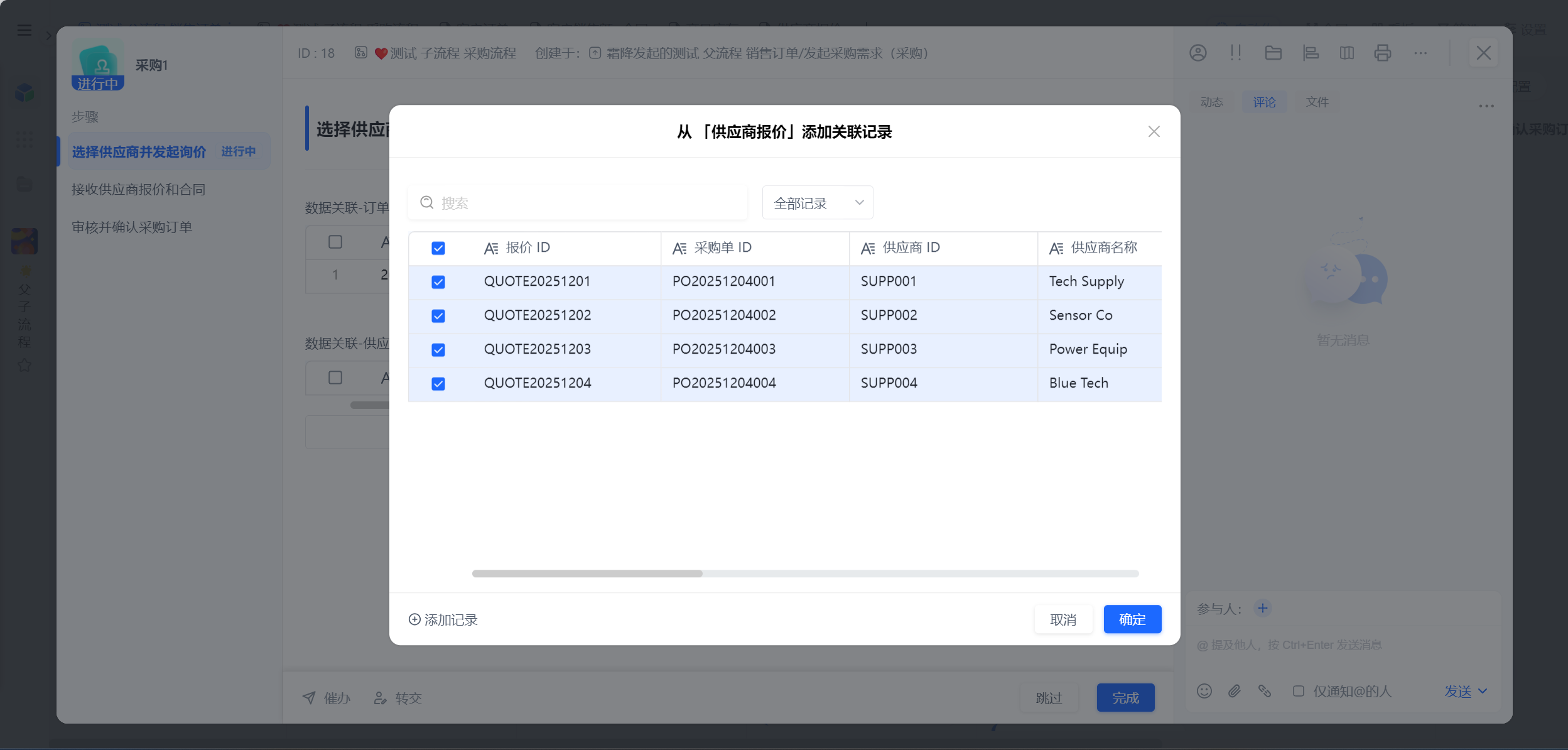1568x750 pixels.
Task: Click the database stack icon in sidebar
Action: [24, 184]
